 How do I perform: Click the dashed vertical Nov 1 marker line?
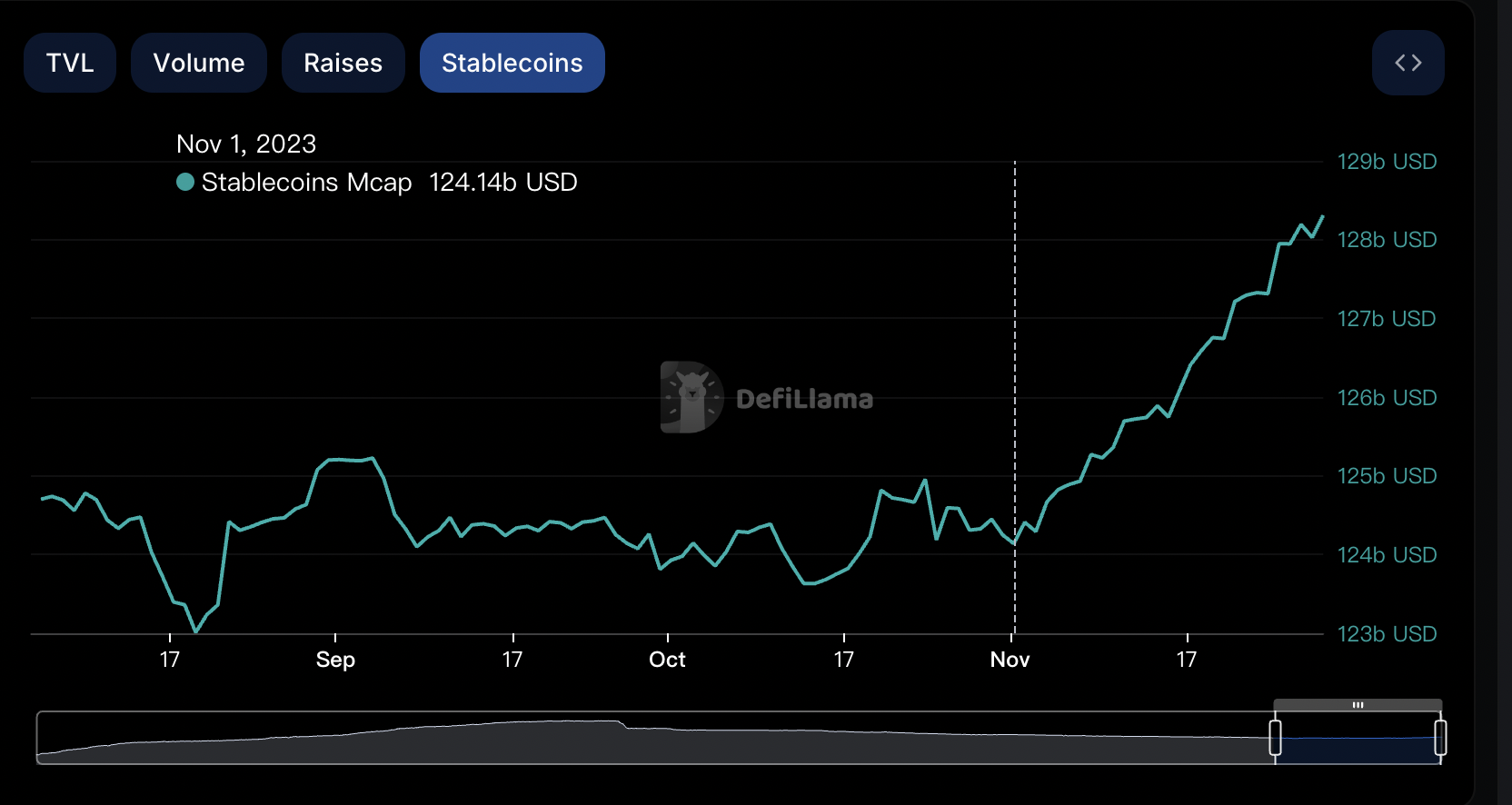pos(1015,363)
